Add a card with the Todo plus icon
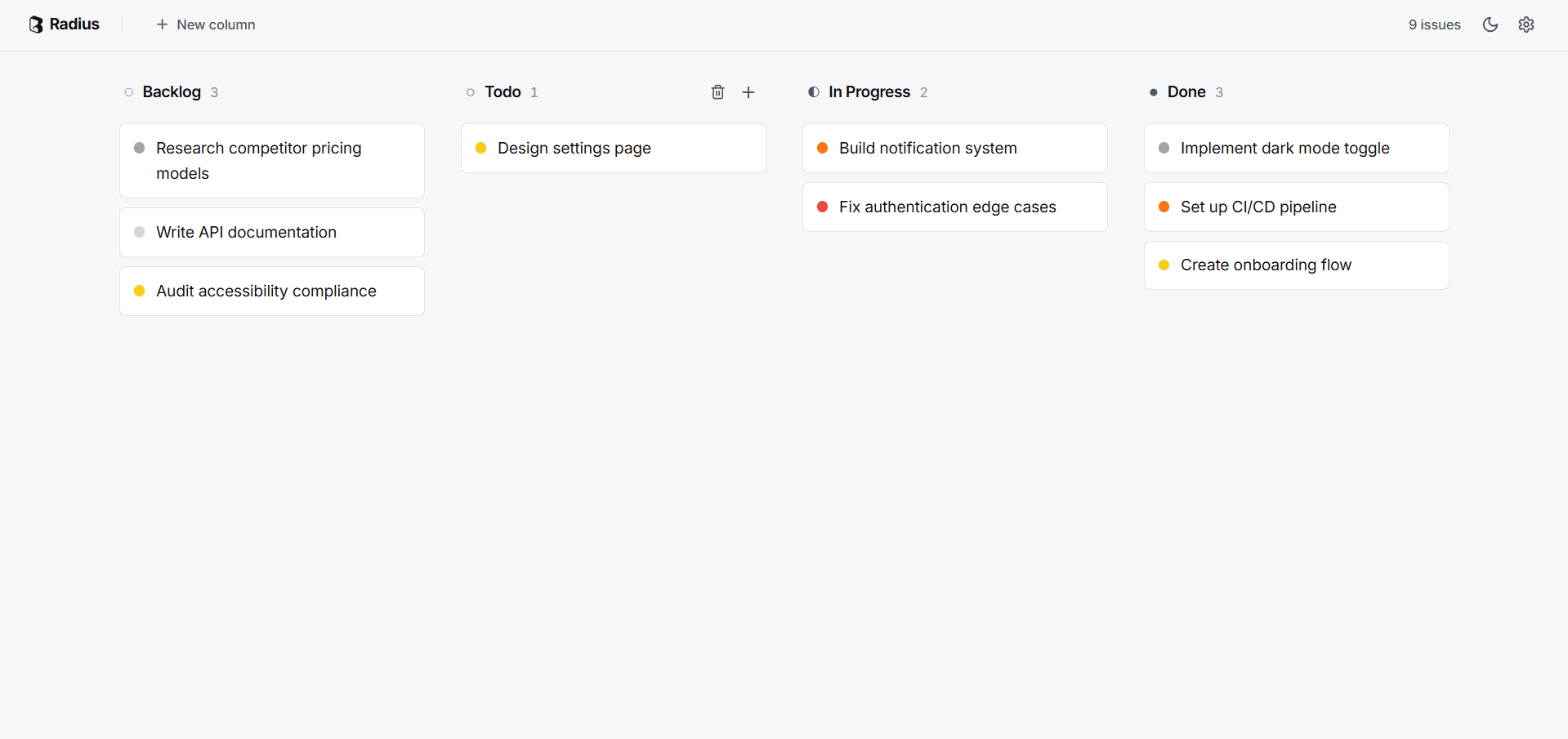1568x739 pixels. point(748,91)
